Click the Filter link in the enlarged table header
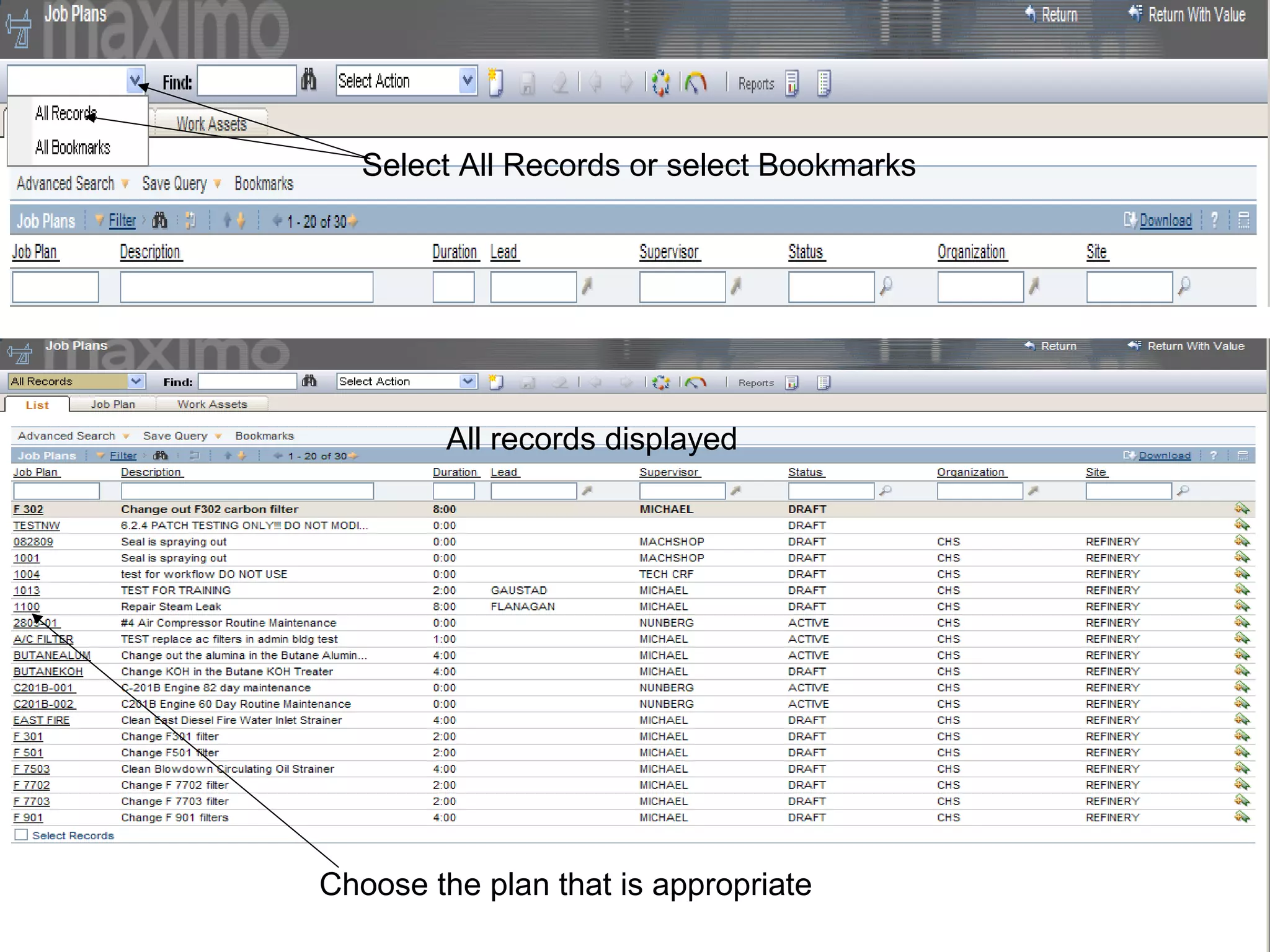The image size is (1270, 952). click(x=122, y=221)
